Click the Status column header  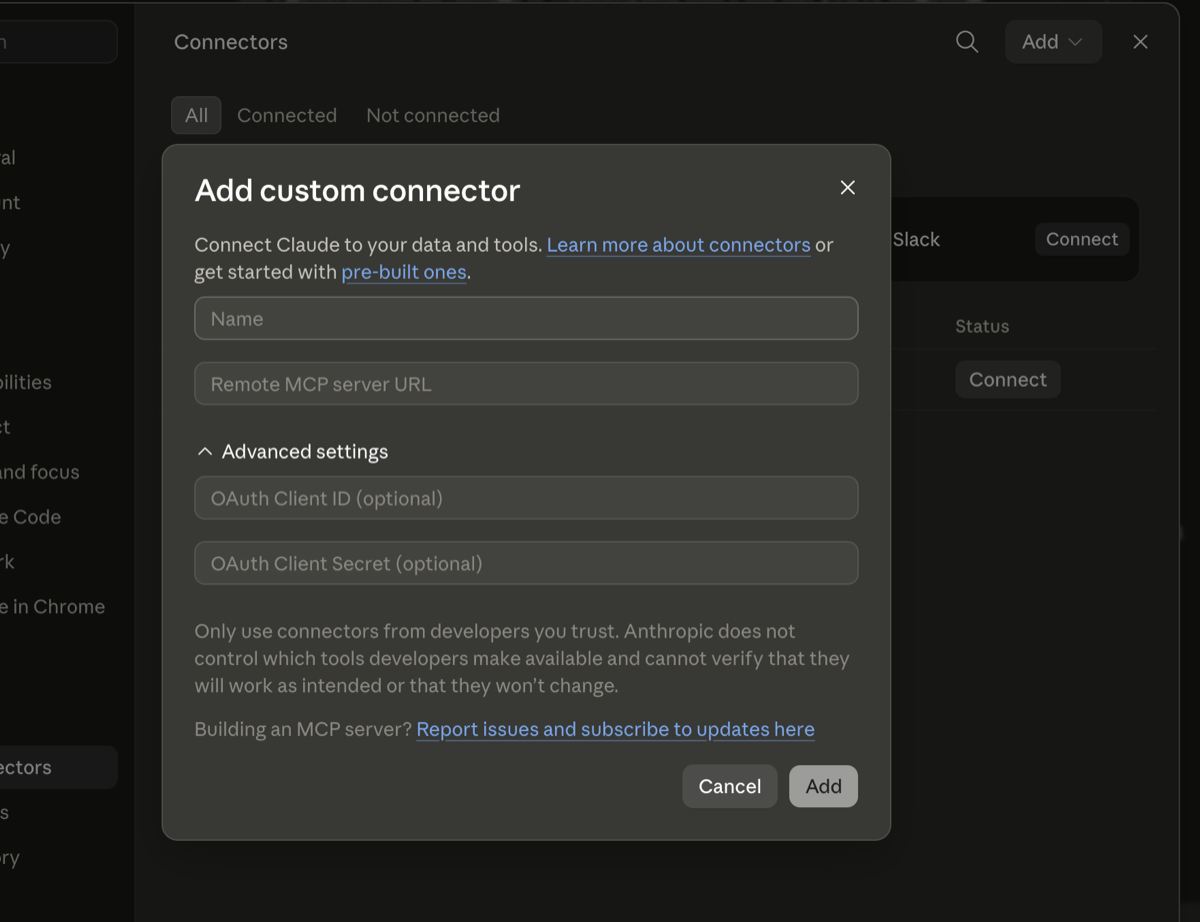click(982, 326)
